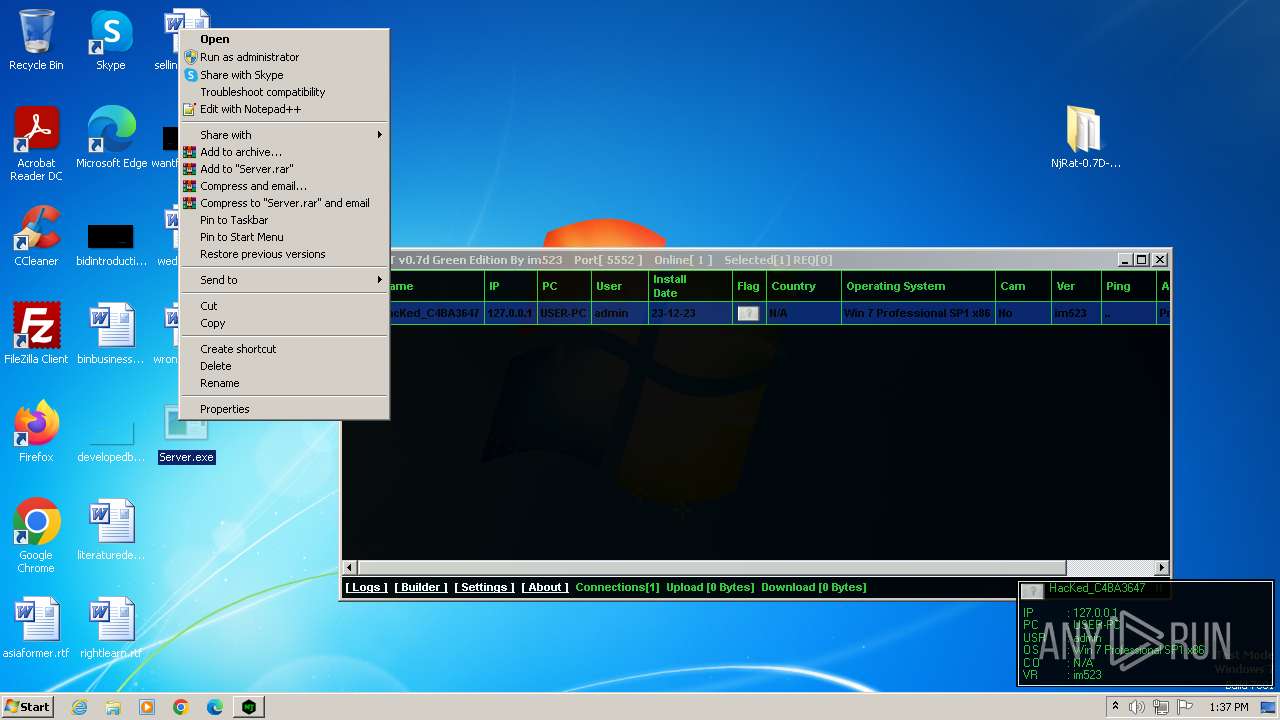Image resolution: width=1280 pixels, height=720 pixels.
Task: Expand the Share with submenu
Action: [284, 135]
